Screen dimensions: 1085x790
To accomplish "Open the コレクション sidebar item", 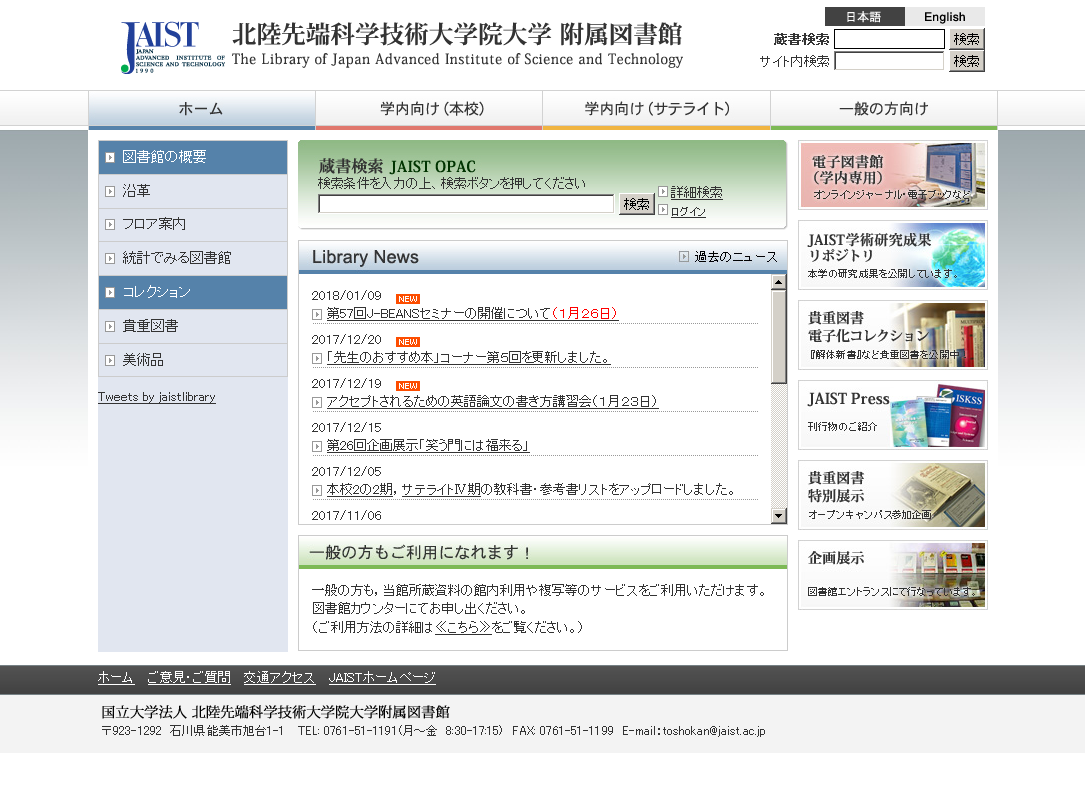I will click(x=193, y=292).
